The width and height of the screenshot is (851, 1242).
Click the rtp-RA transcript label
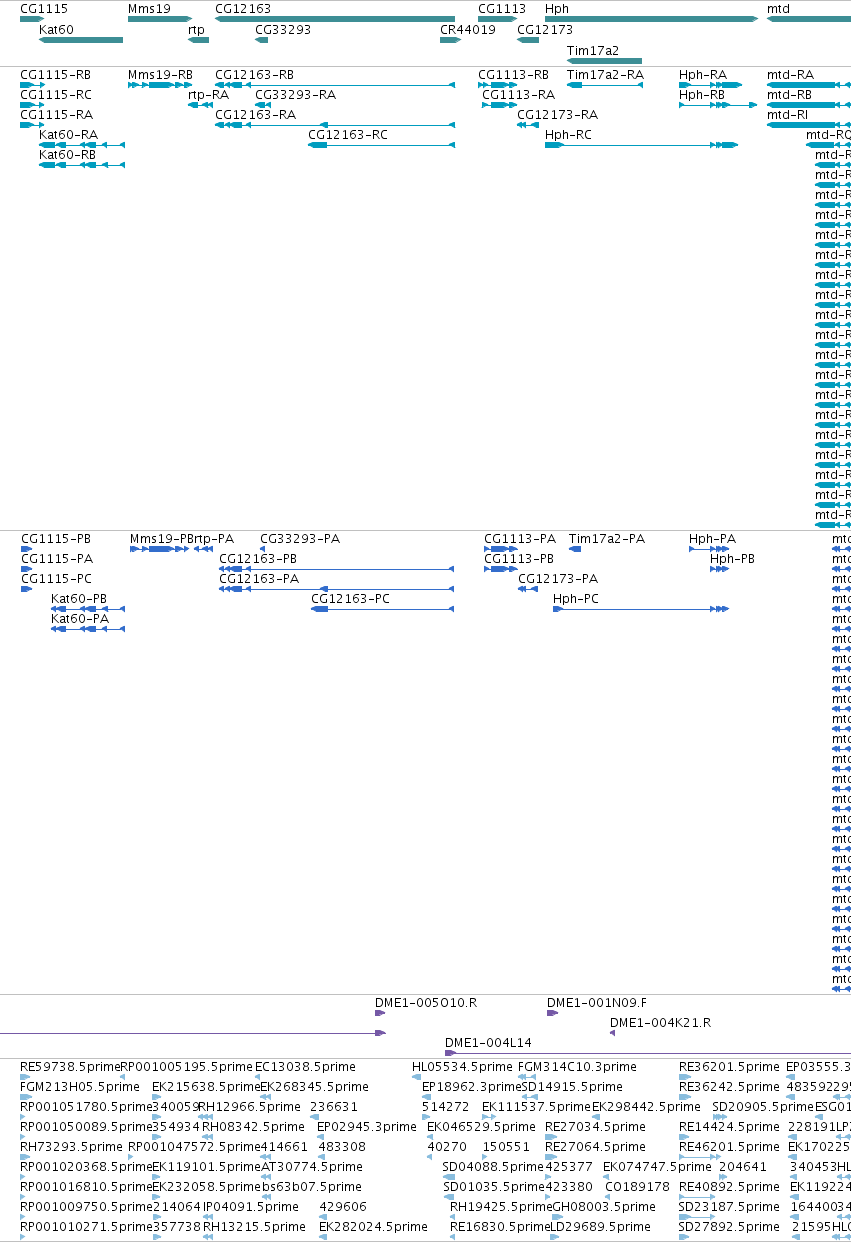click(x=208, y=95)
